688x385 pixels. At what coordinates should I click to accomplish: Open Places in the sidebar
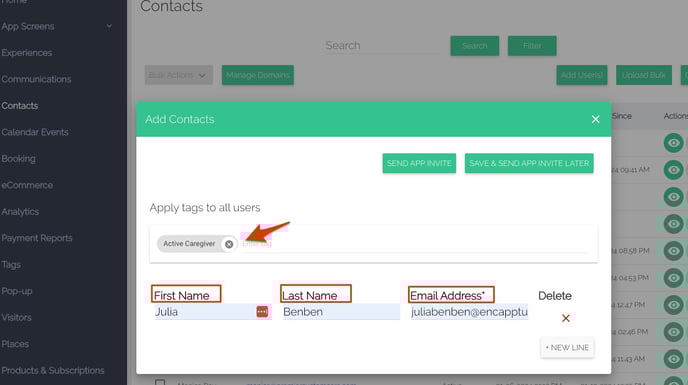pos(15,344)
